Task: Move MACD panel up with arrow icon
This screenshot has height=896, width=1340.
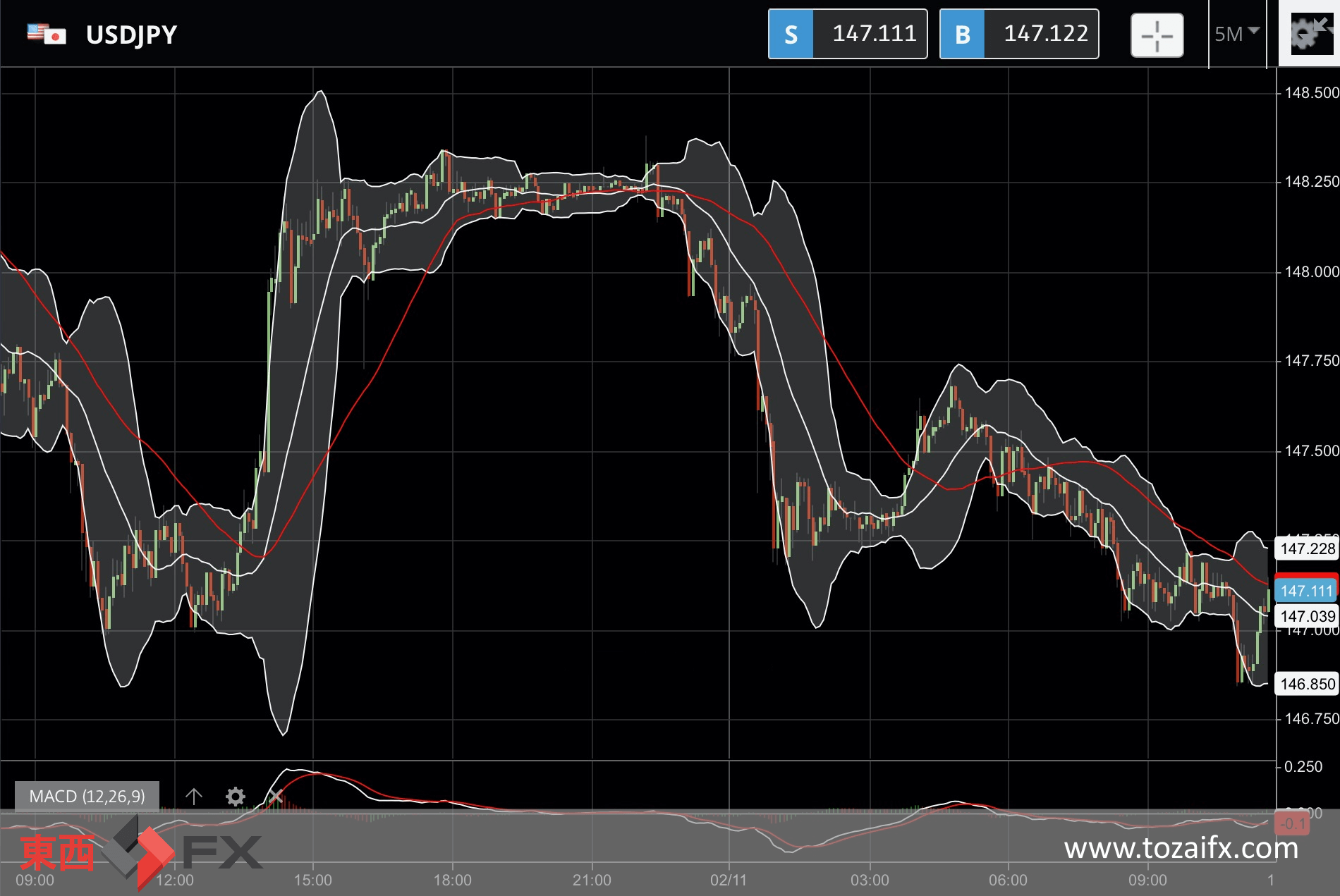Action: coord(194,797)
